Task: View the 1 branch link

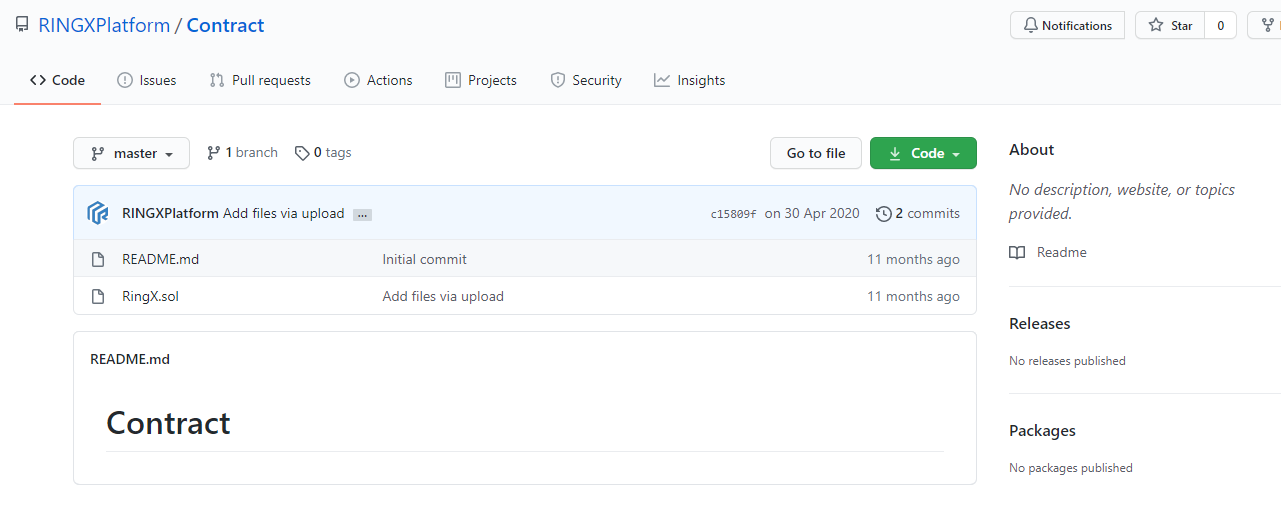Action: pos(242,152)
